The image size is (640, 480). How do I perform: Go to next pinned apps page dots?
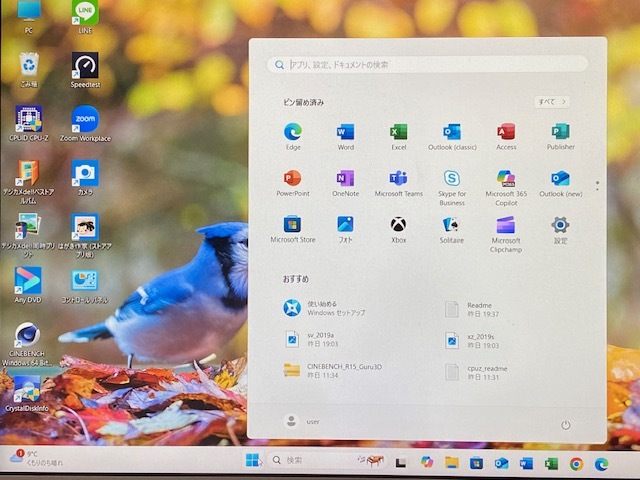pyautogui.click(x=598, y=186)
